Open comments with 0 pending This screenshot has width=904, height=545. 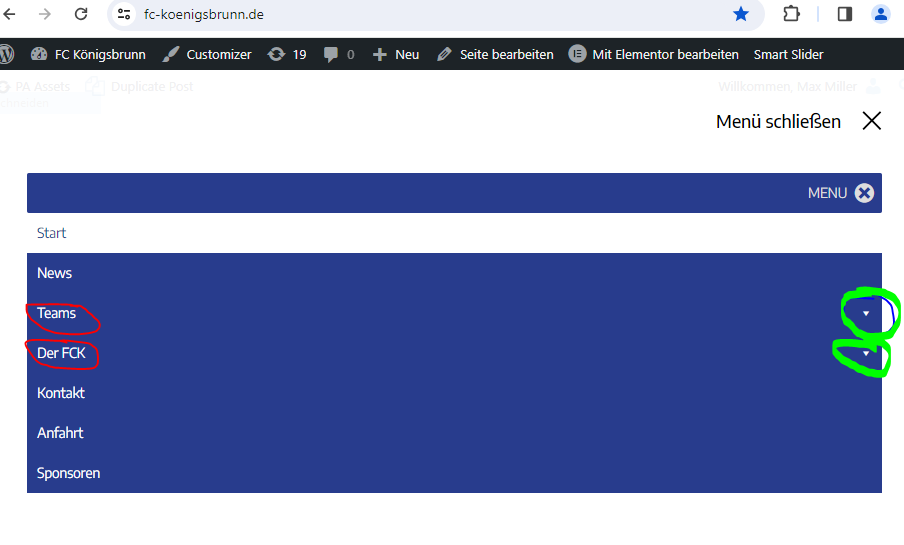pos(339,54)
